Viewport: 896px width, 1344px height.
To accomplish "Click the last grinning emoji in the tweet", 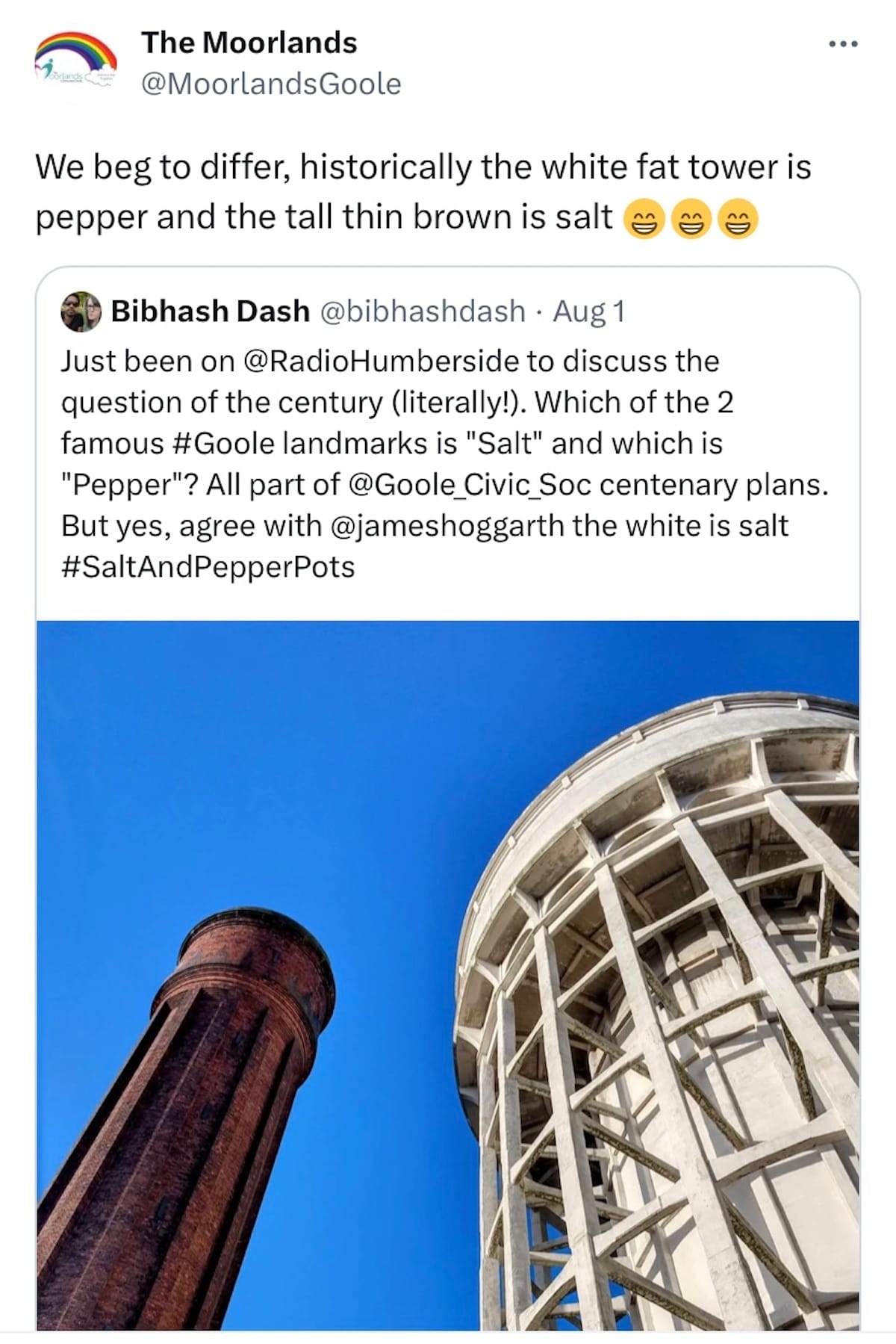I will (x=738, y=220).
